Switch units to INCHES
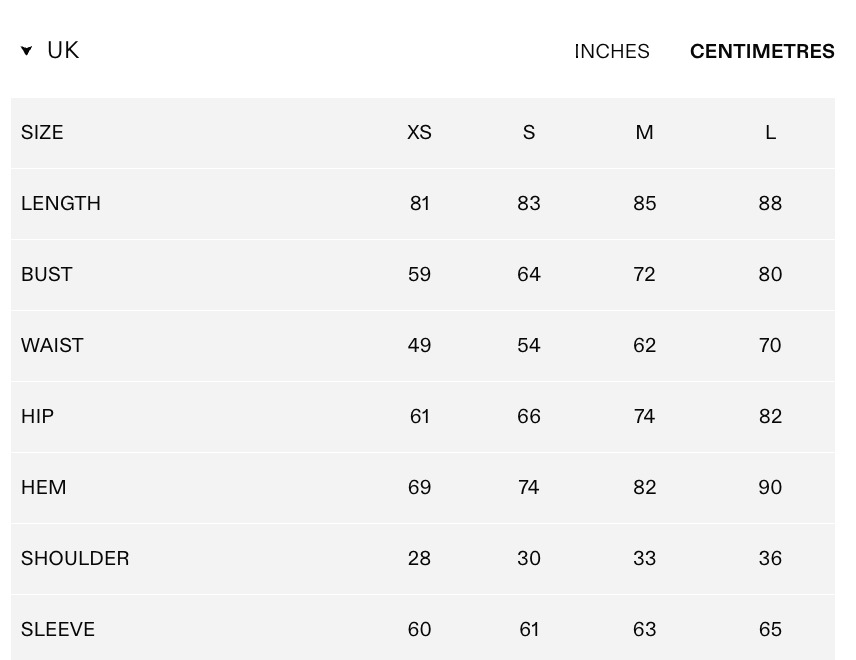 click(611, 51)
